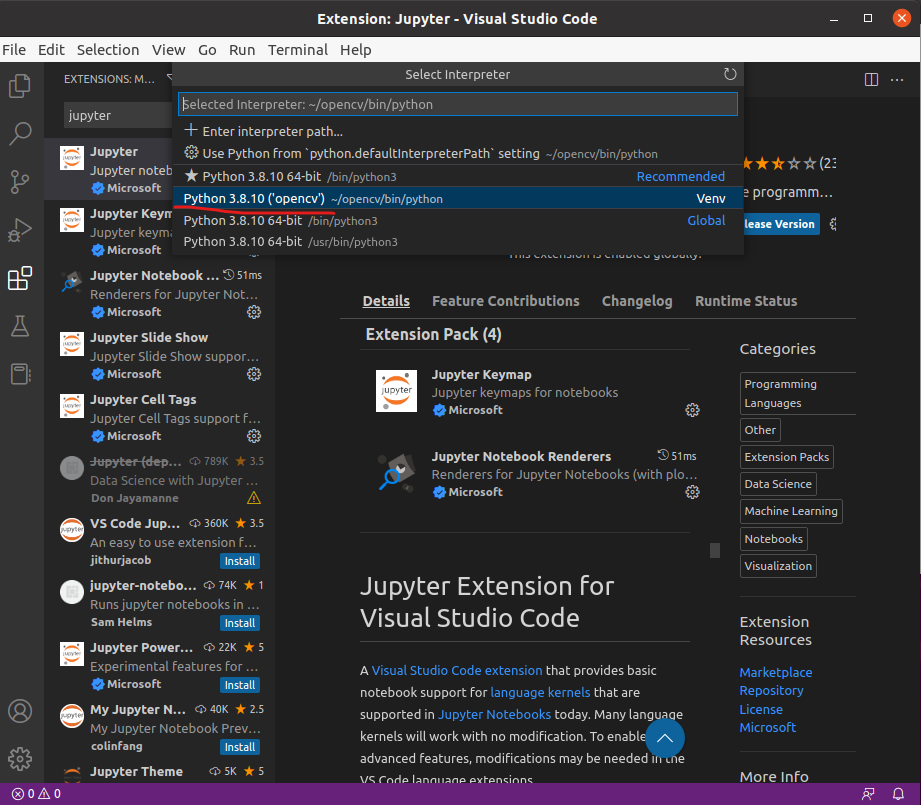Click the Notebooks category tag
The width and height of the screenshot is (921, 805).
[x=774, y=539]
